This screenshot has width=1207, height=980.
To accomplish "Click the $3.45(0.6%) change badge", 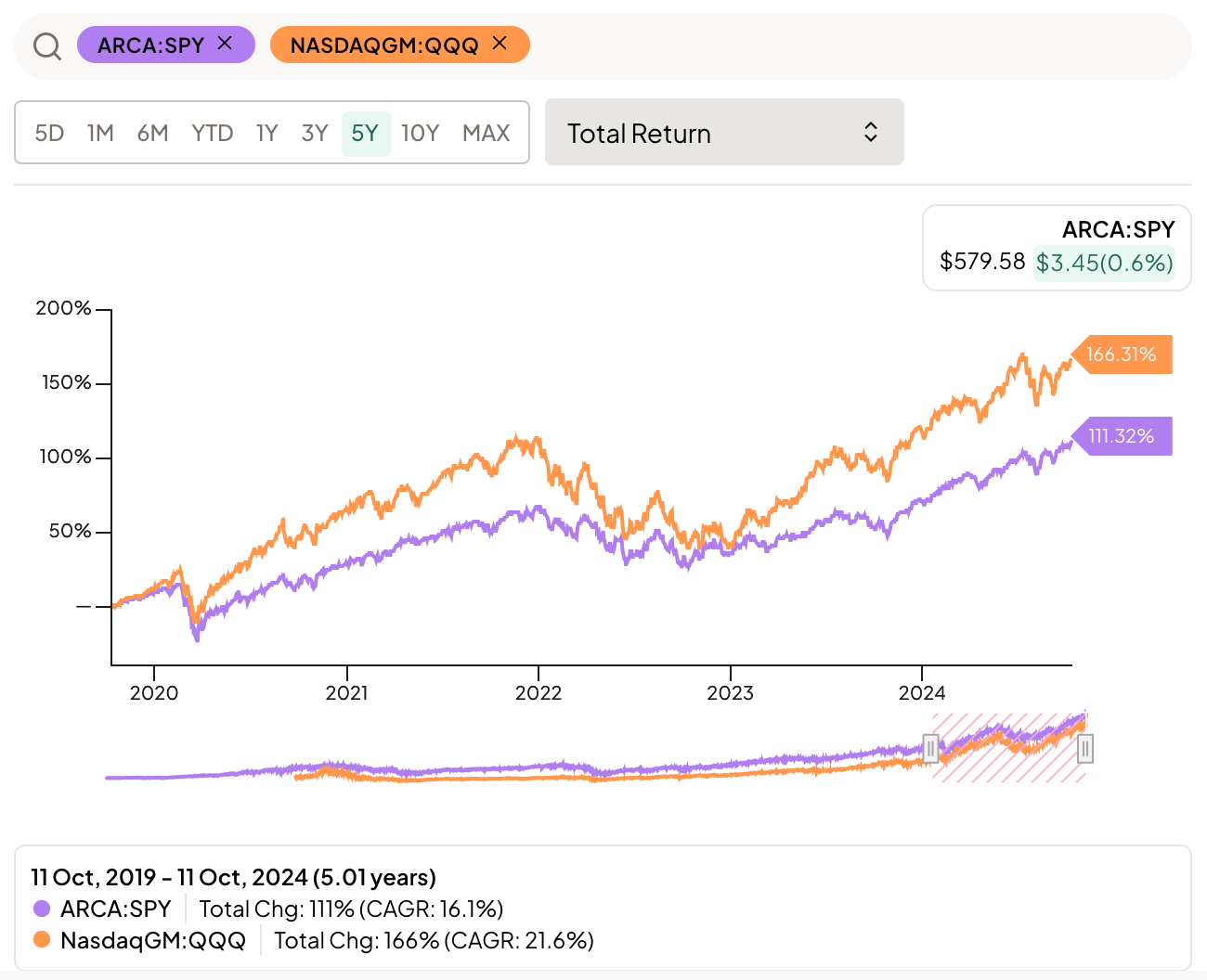I will pyautogui.click(x=1104, y=263).
